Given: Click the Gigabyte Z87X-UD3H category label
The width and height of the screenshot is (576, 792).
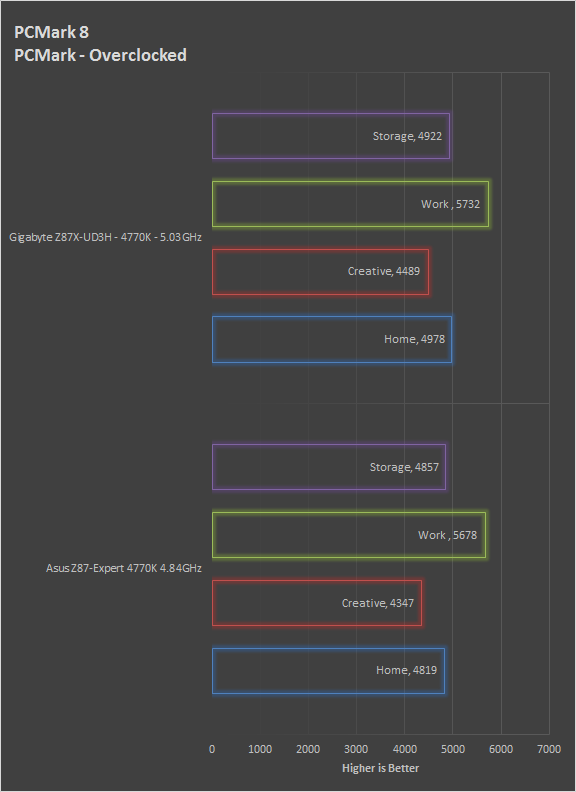Looking at the screenshot, I should 105,237.
